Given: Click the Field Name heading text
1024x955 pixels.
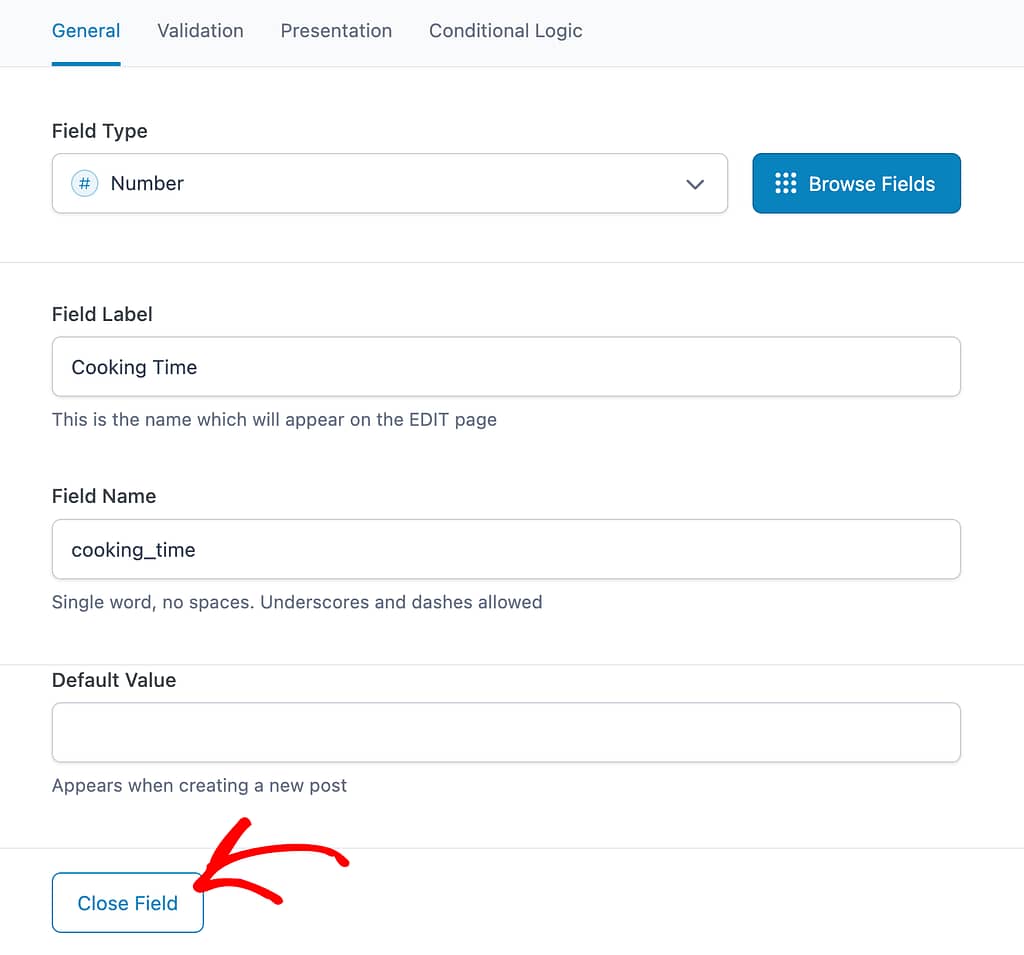Looking at the screenshot, I should (x=104, y=496).
